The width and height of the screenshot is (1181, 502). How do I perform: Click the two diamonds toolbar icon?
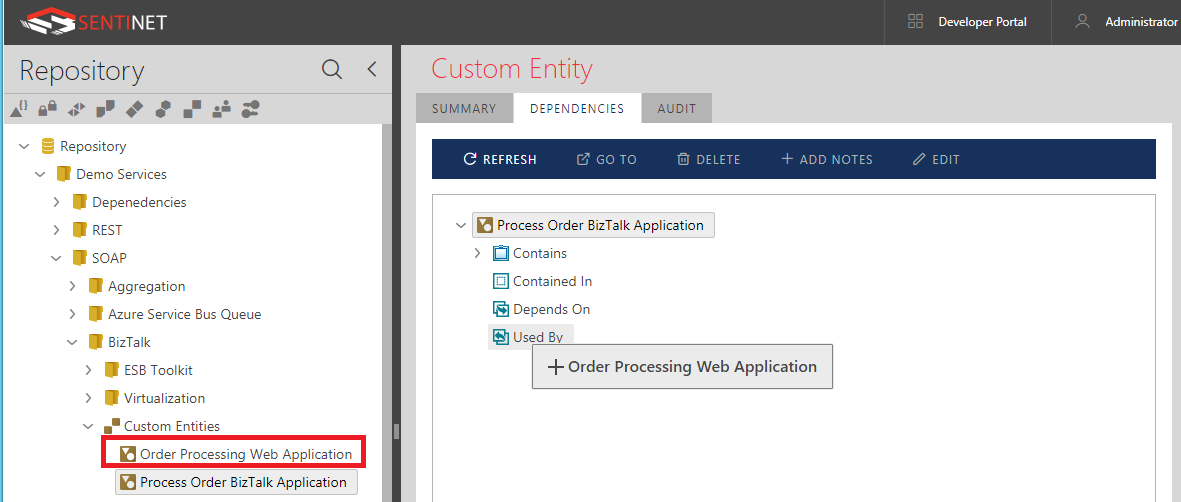tap(134, 109)
